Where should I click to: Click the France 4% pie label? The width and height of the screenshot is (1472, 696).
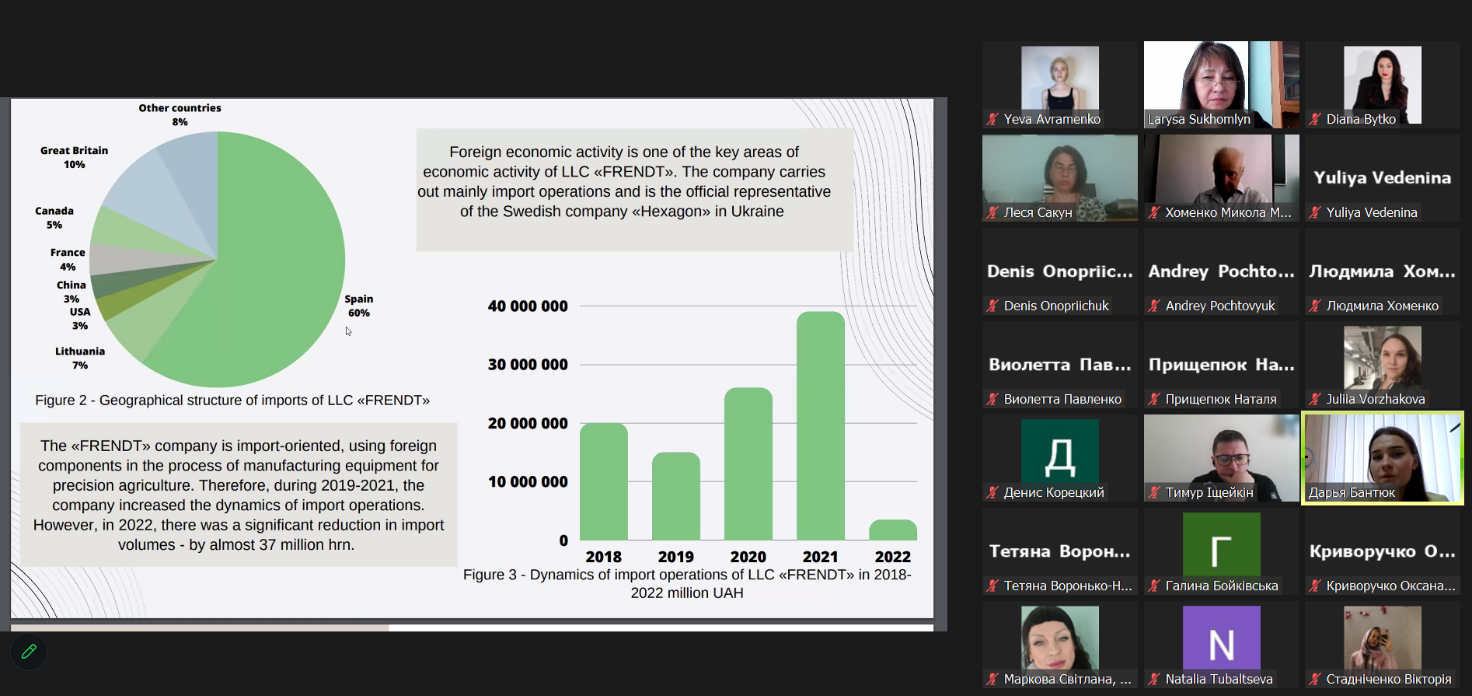pos(68,259)
